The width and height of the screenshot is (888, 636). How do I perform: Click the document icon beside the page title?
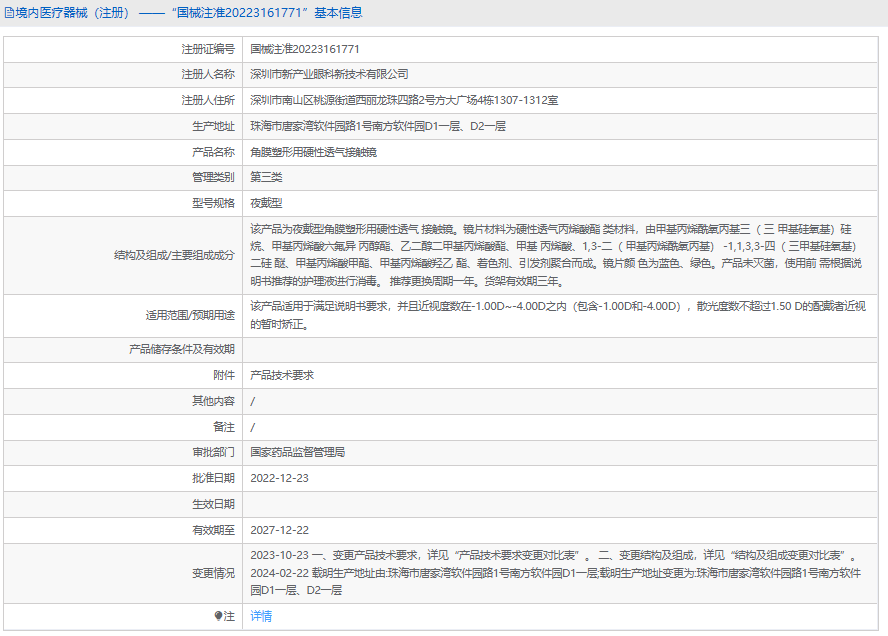click(x=9, y=13)
